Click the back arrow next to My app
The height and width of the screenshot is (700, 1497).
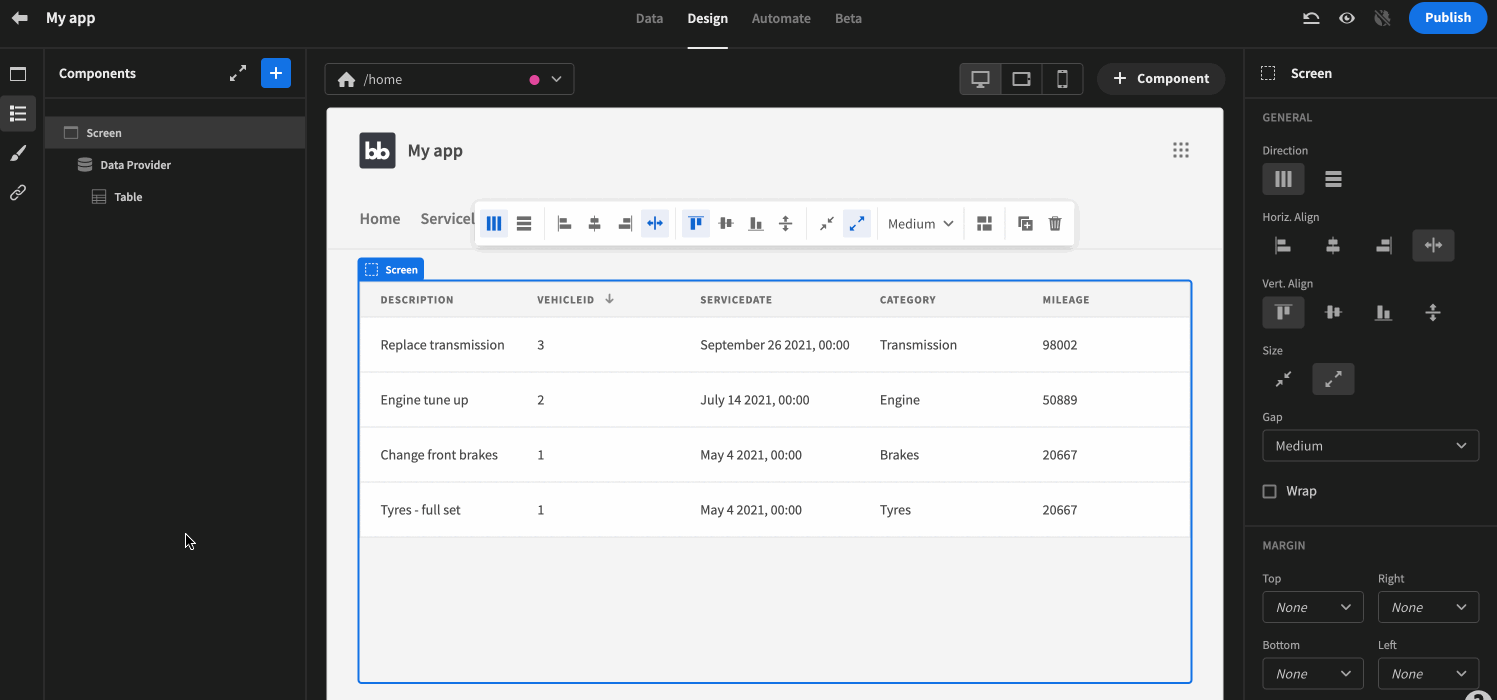click(20, 18)
